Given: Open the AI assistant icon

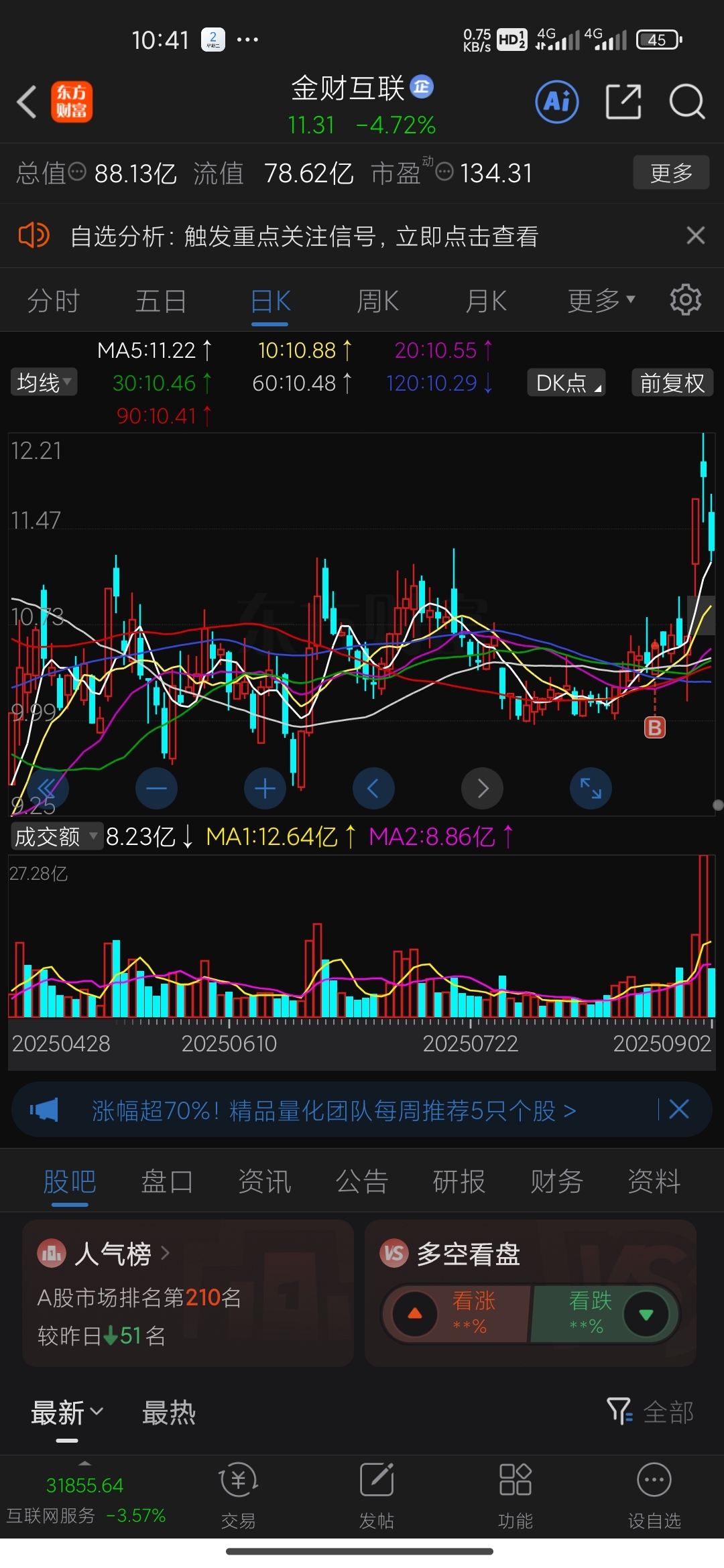Looking at the screenshot, I should coord(557,102).
